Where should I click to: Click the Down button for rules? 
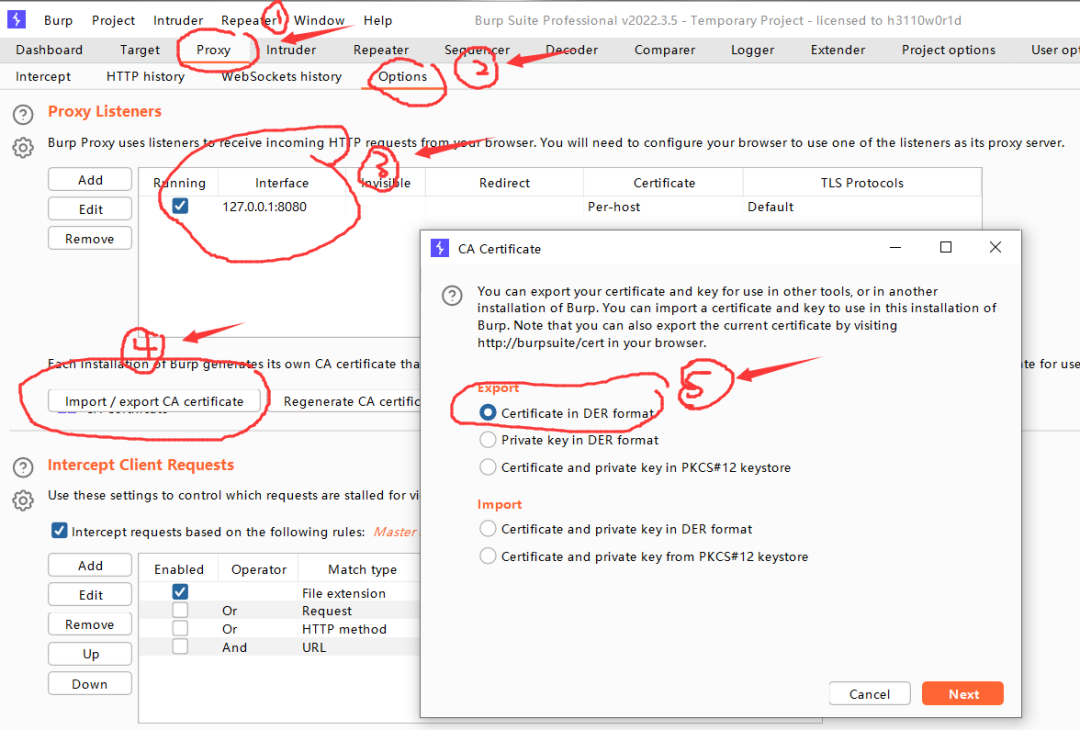(90, 684)
